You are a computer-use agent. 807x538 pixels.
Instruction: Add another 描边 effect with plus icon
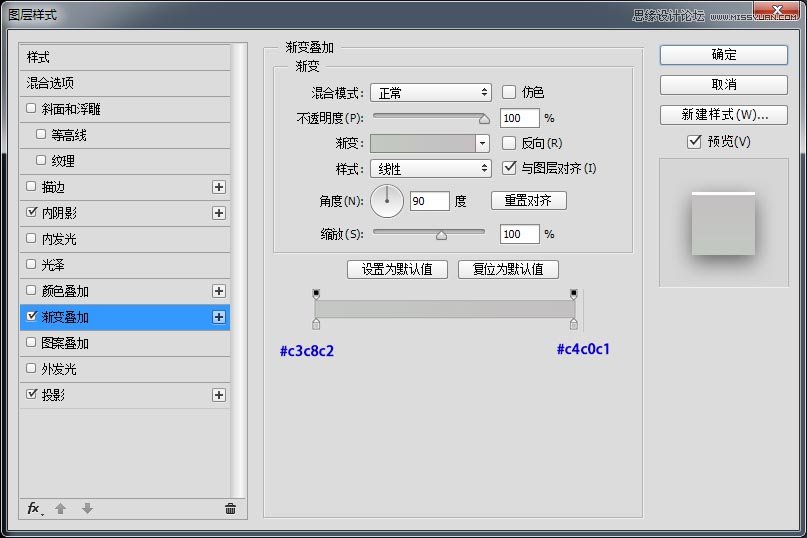coord(219,187)
